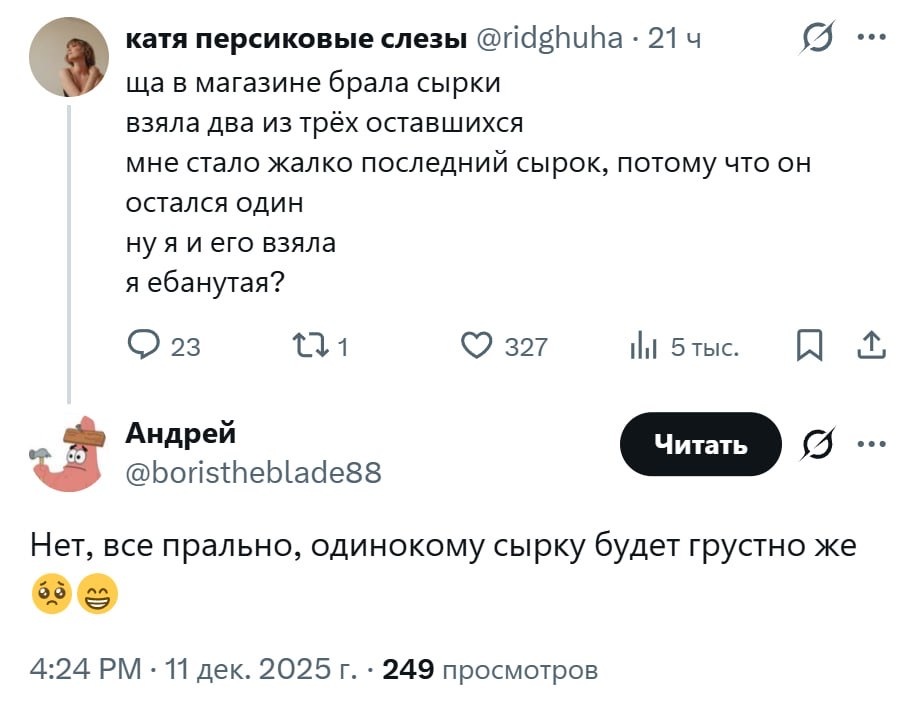This screenshot has width=916, height=720.
Task: Click the Андрей display name
Action: 181,433
